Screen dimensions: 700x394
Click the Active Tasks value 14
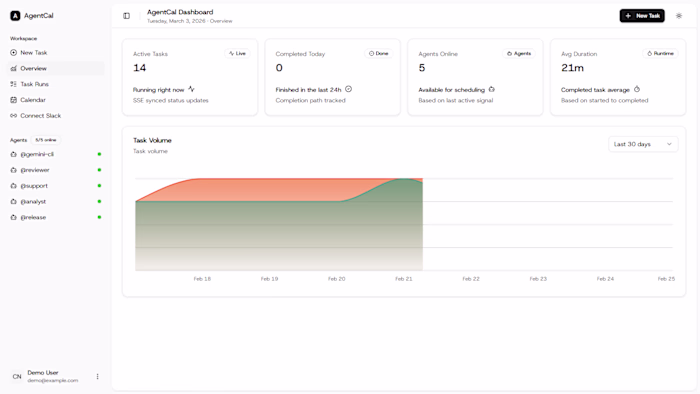pos(139,68)
